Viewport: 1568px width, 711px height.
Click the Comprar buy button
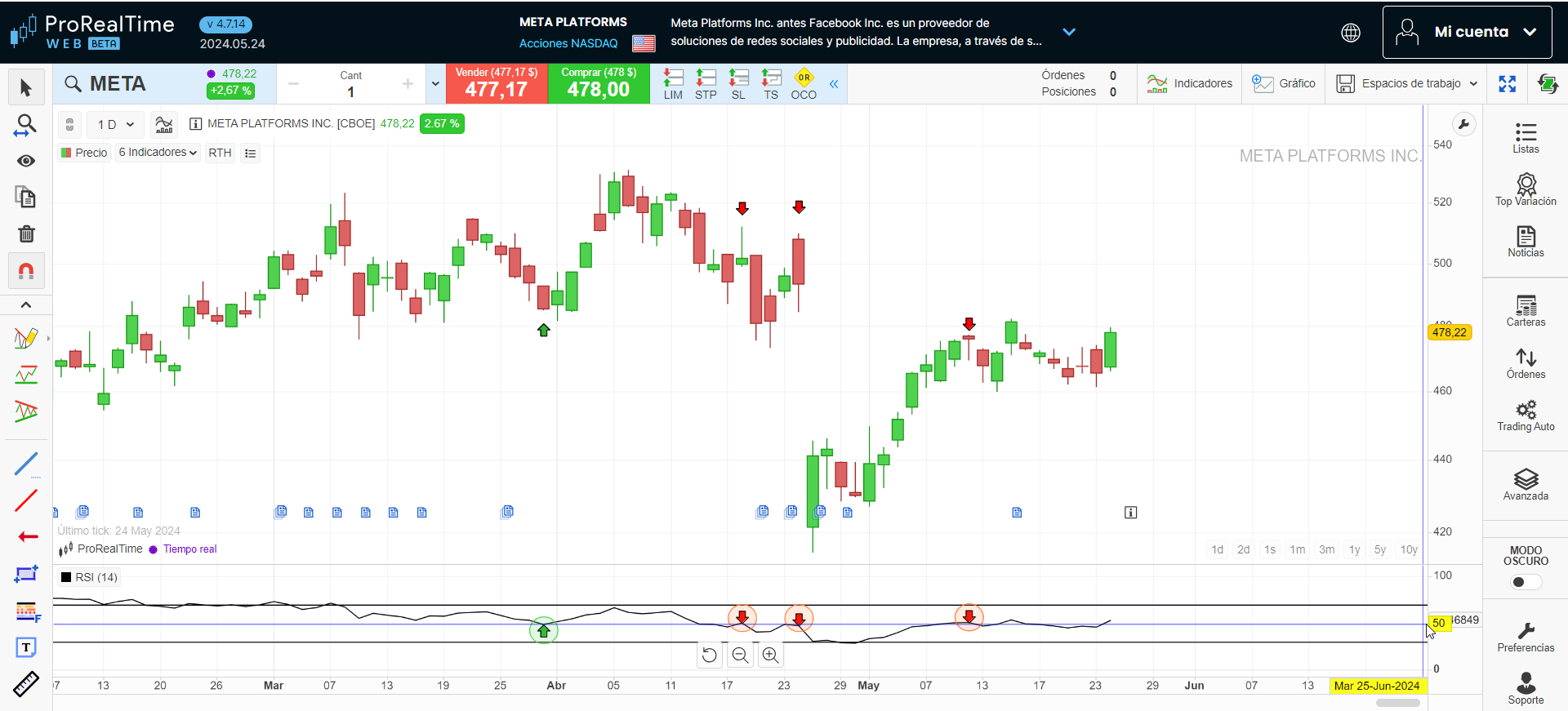(599, 84)
